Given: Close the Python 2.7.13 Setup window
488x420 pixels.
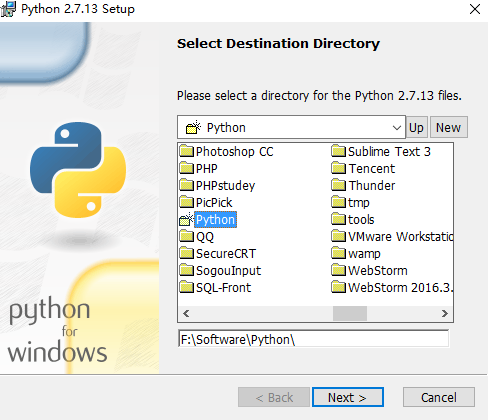Looking at the screenshot, I should coord(475,9).
